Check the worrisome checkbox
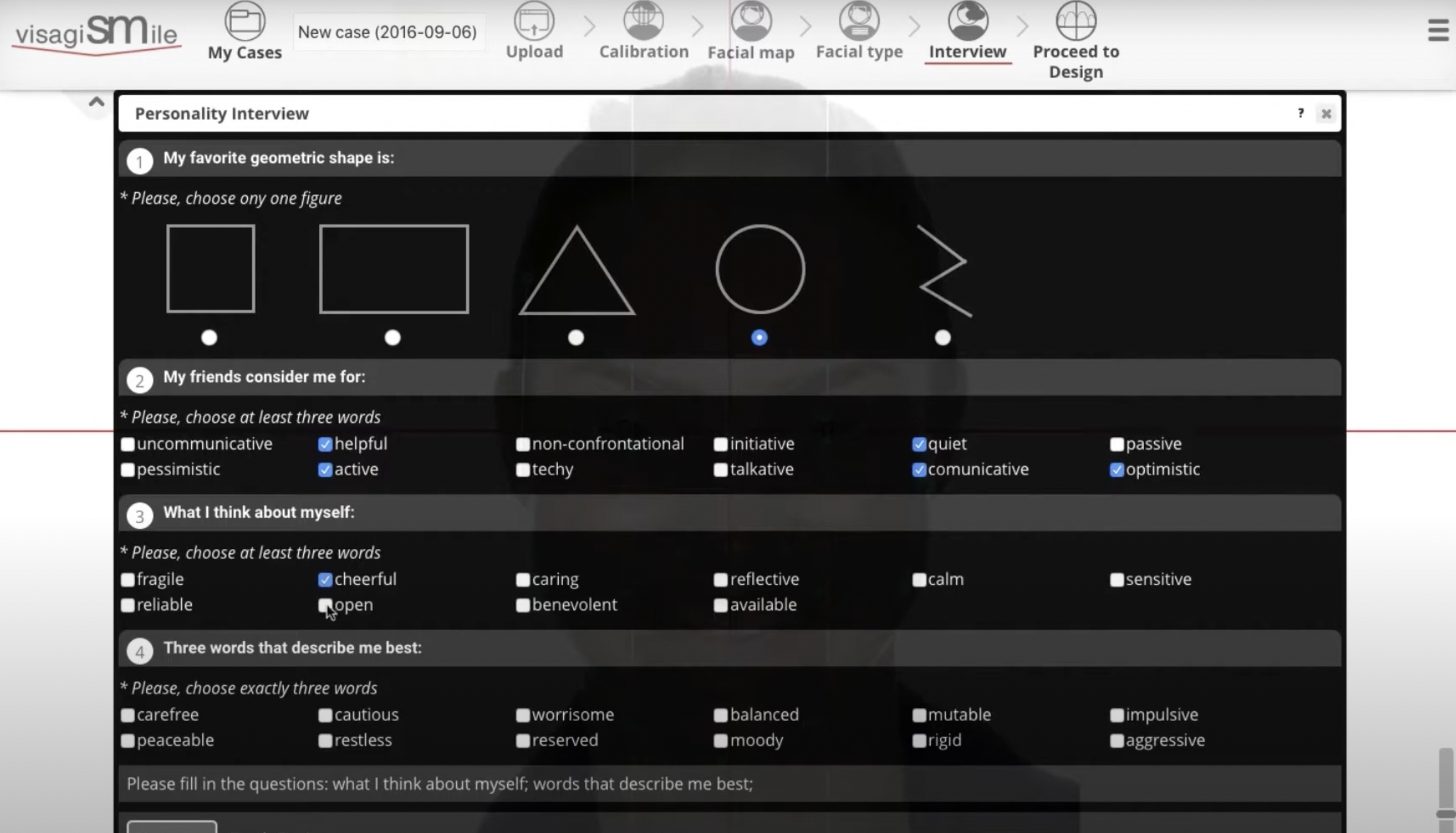The width and height of the screenshot is (1456, 833). click(x=523, y=715)
